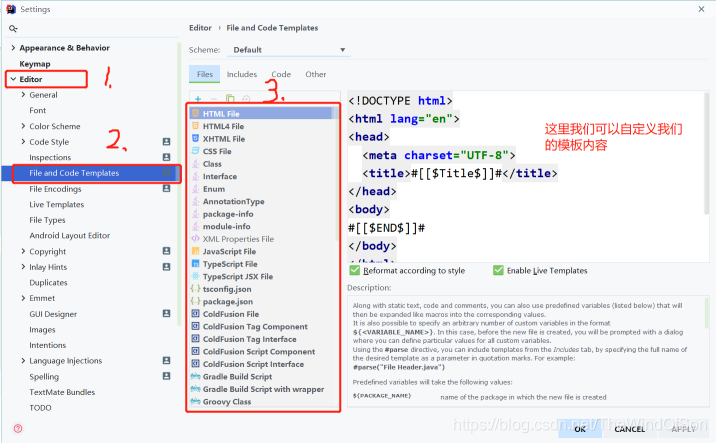Click the JavaScript File template icon
The image size is (716, 443).
coord(195,251)
